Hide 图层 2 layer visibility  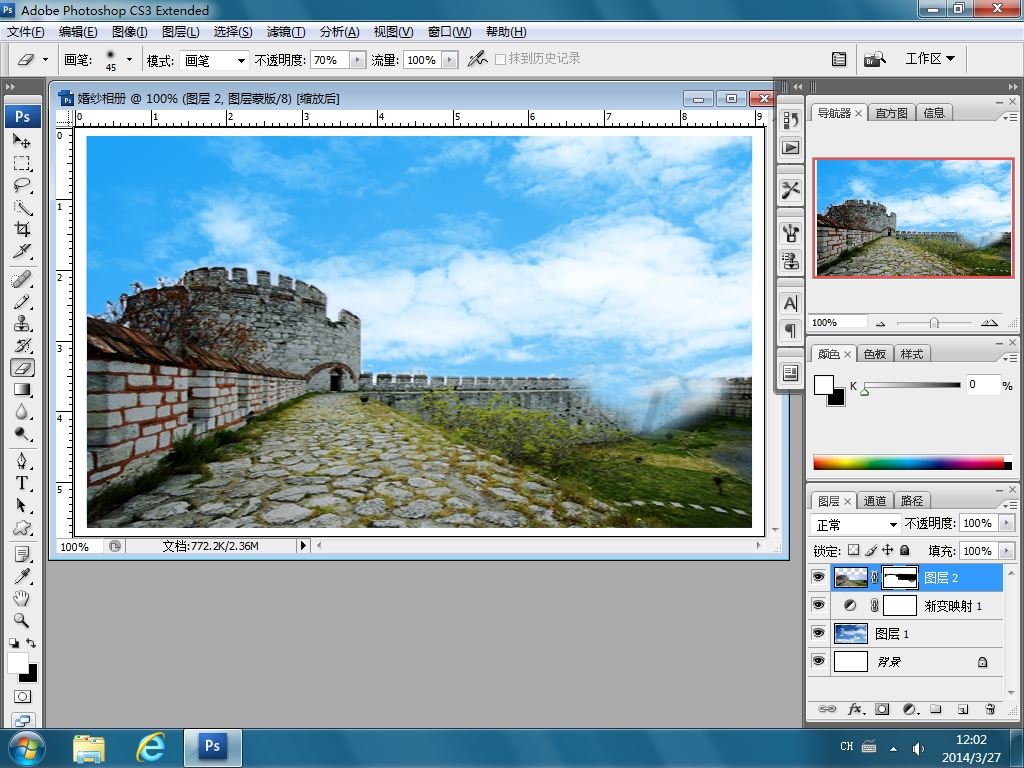click(818, 577)
